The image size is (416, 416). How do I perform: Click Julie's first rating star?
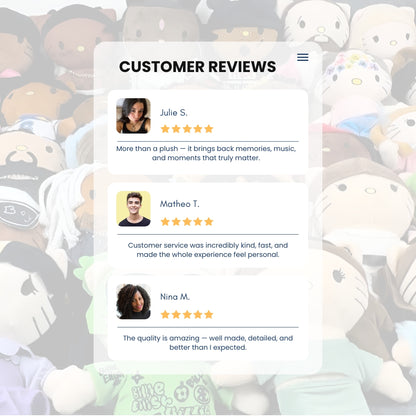tap(165, 129)
